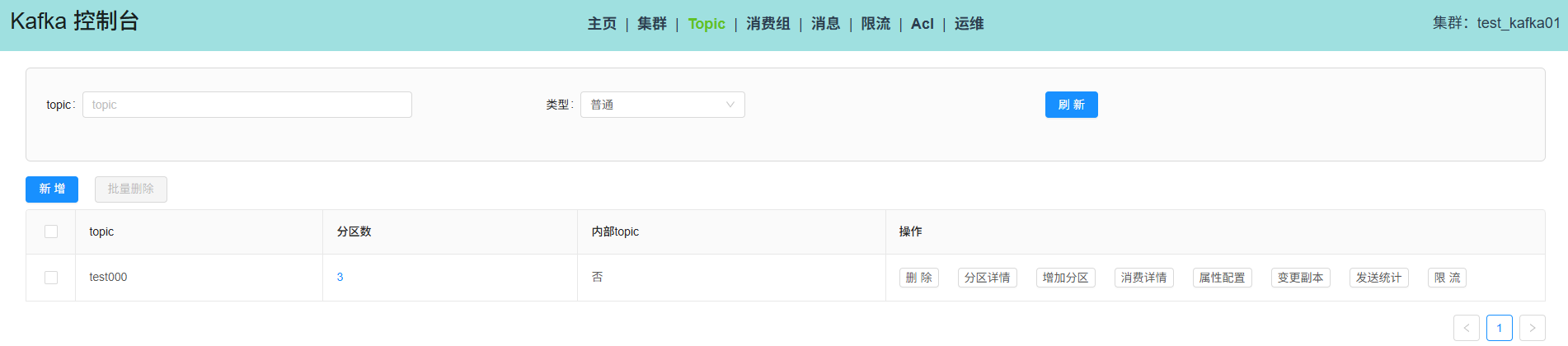
Task: Click 限流 button in test000 row
Action: 1448,278
